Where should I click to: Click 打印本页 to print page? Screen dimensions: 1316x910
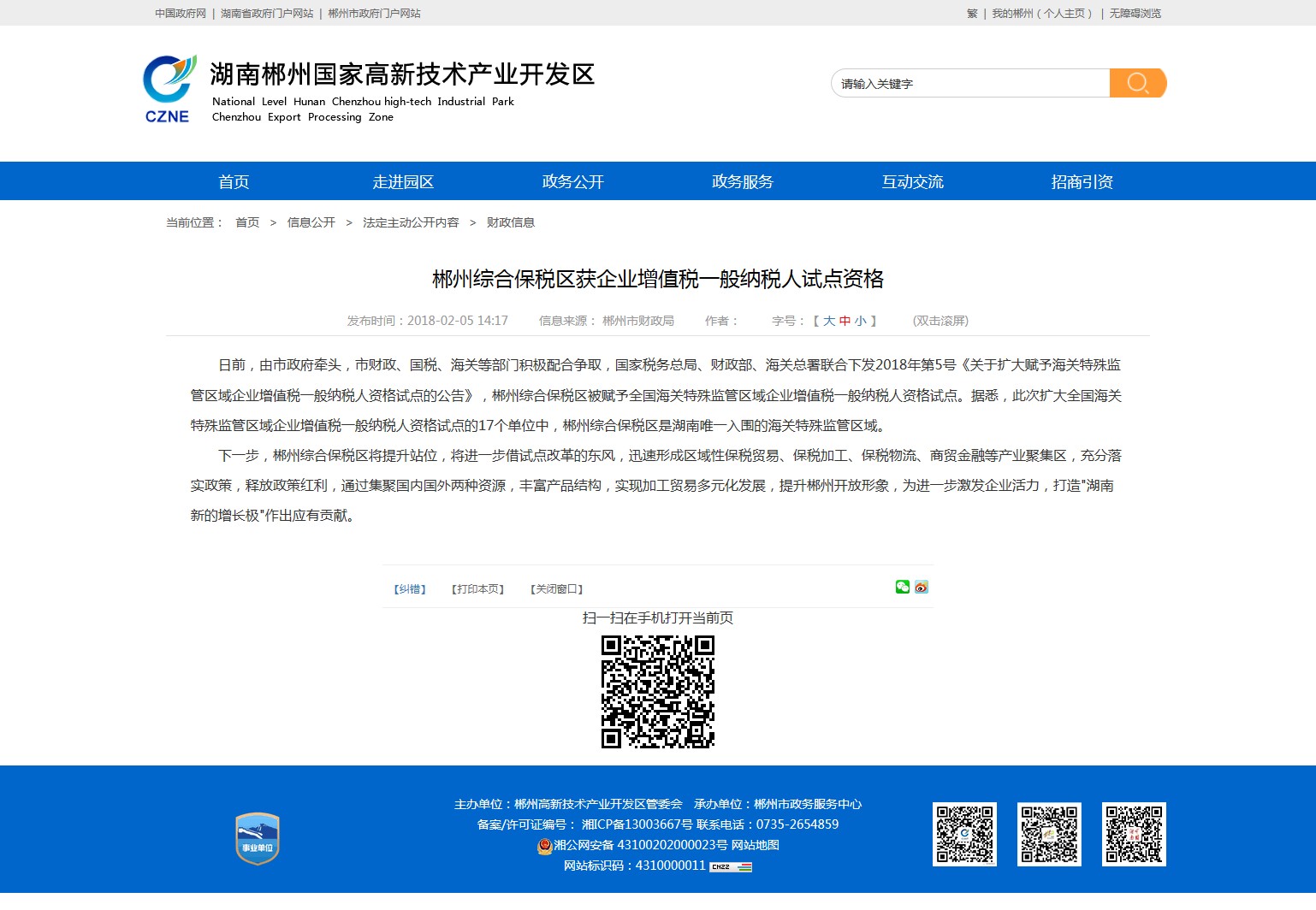click(x=477, y=589)
